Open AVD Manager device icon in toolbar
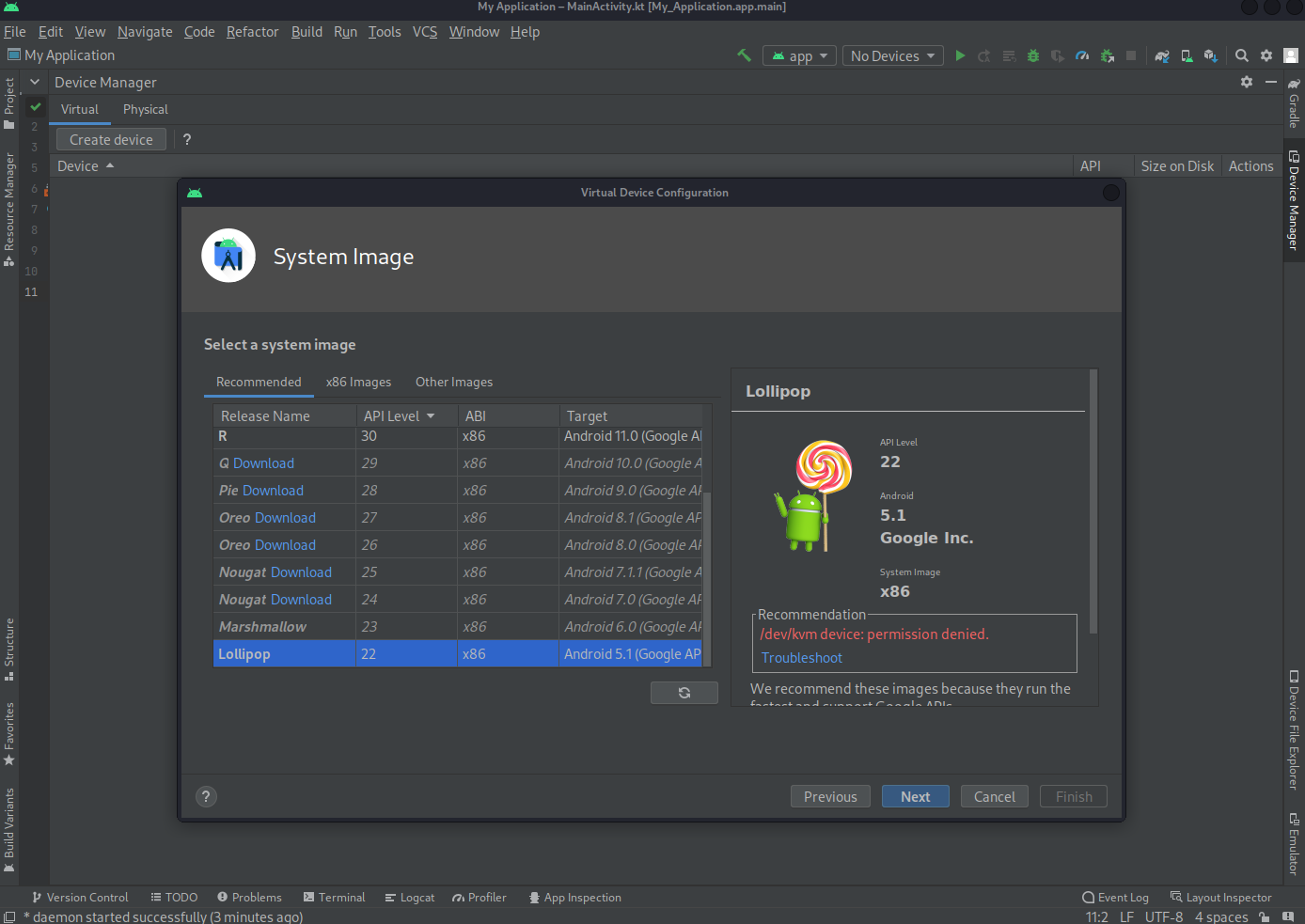The image size is (1305, 924). [x=1187, y=55]
